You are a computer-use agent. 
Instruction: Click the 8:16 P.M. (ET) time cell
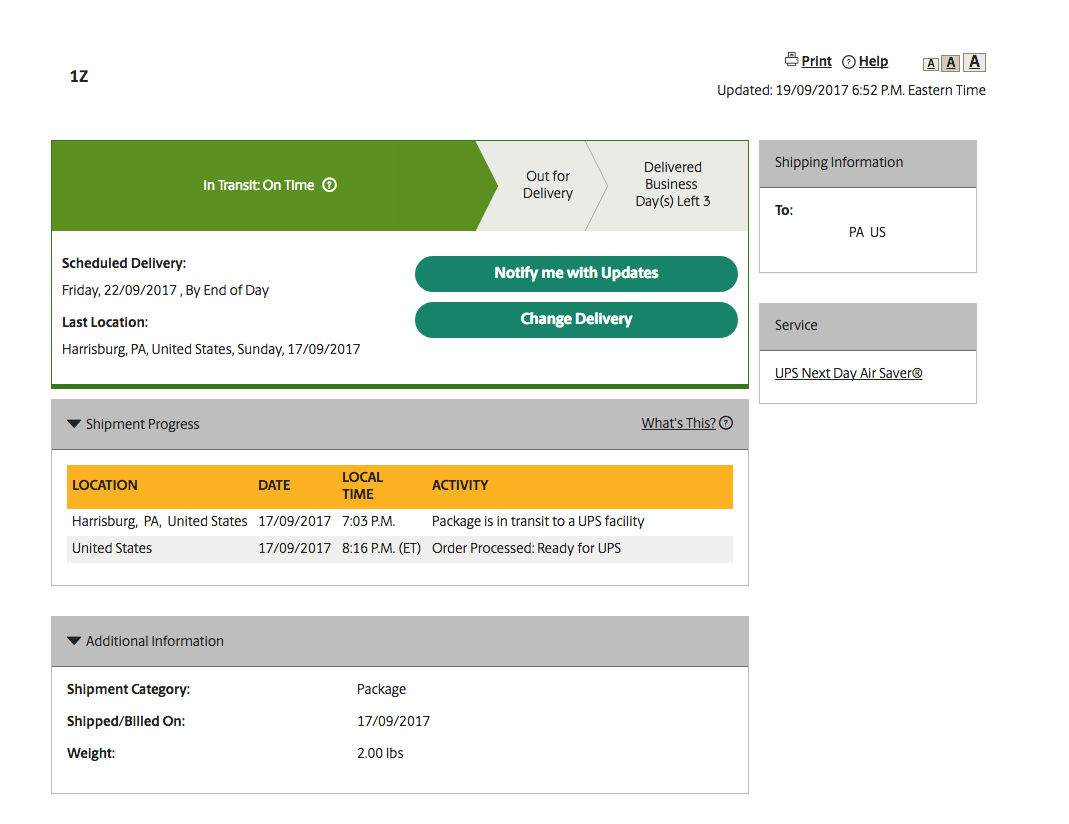click(381, 549)
